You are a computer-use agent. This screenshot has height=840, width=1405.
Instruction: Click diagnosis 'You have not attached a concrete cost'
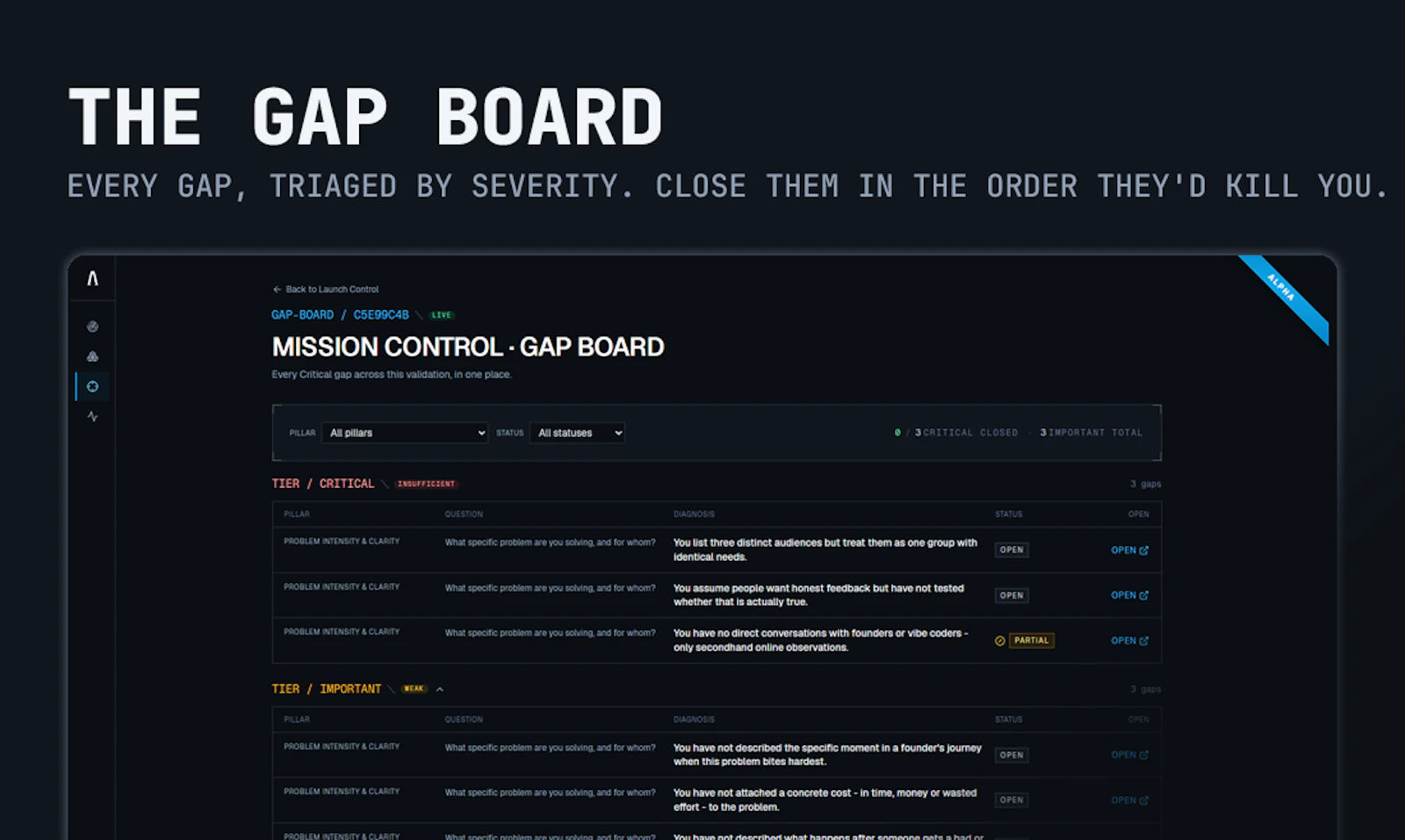[825, 800]
